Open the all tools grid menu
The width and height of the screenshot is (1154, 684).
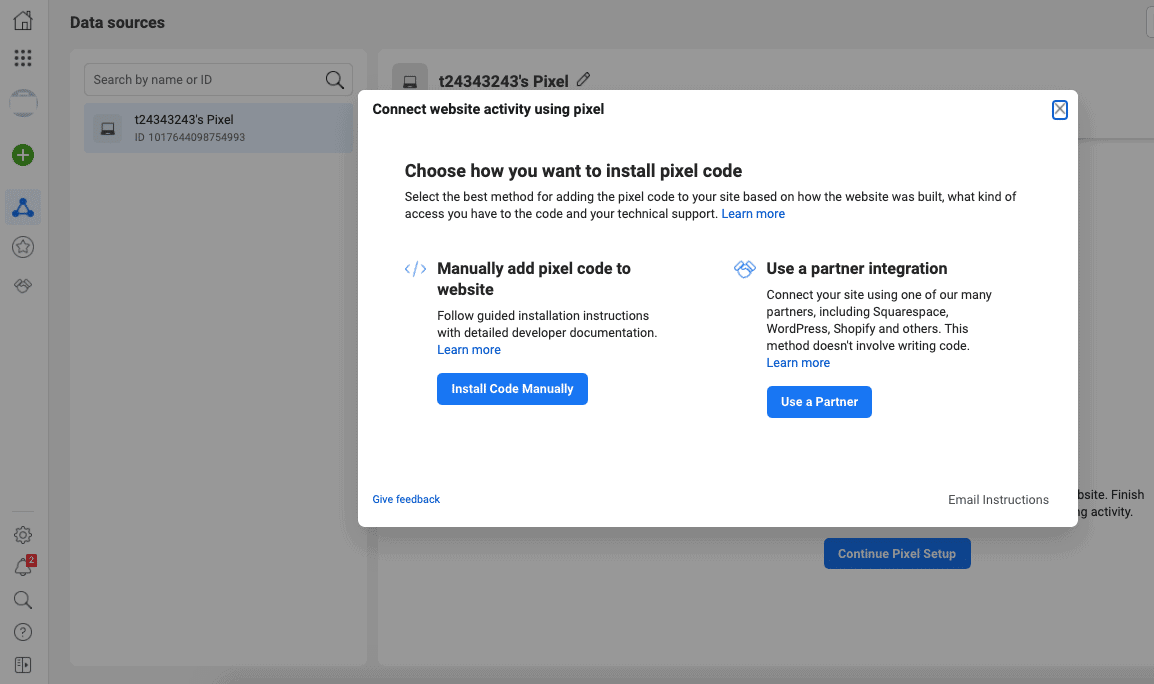pos(23,58)
